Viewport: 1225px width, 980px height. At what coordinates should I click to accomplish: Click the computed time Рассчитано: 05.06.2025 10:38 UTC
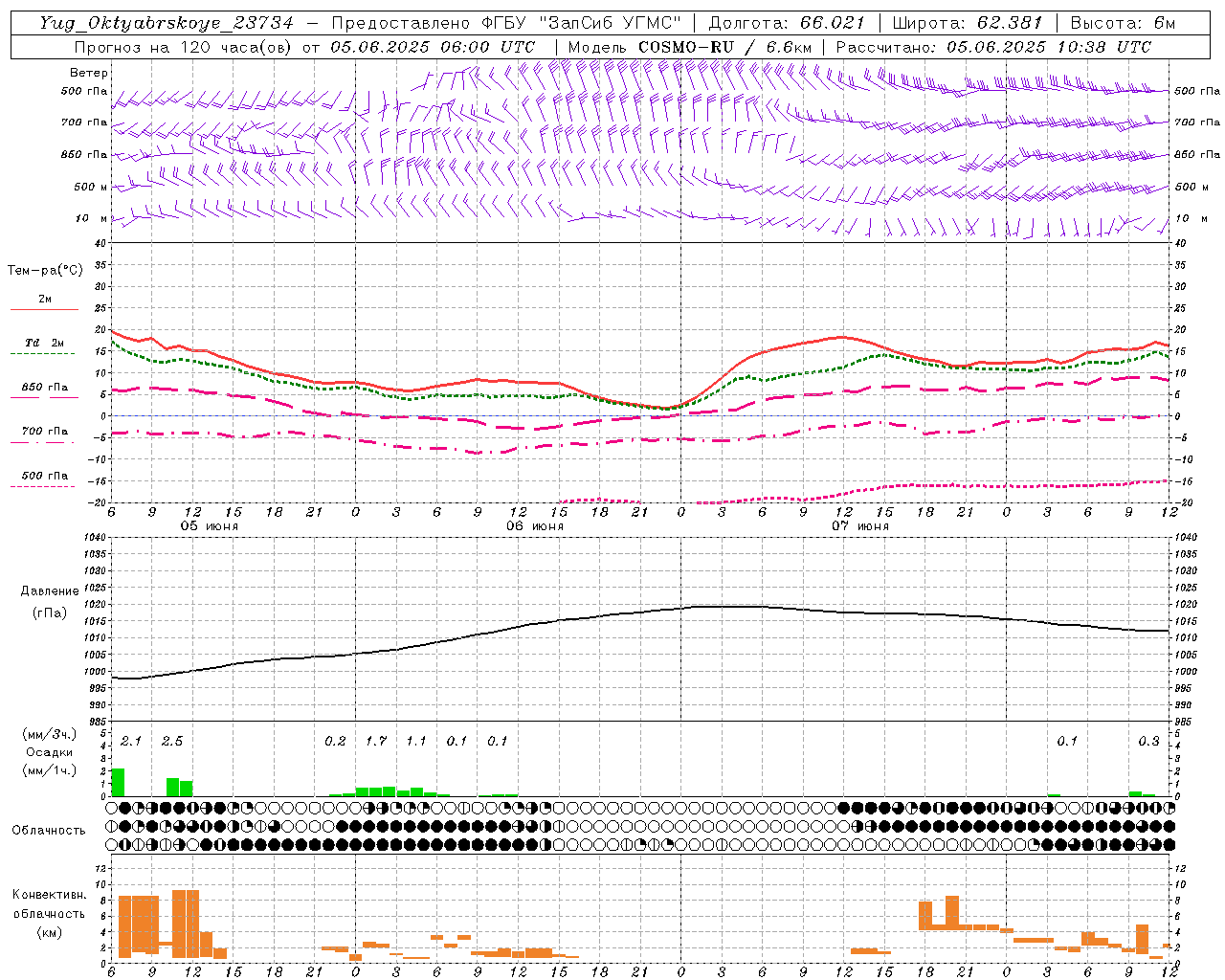point(993,47)
